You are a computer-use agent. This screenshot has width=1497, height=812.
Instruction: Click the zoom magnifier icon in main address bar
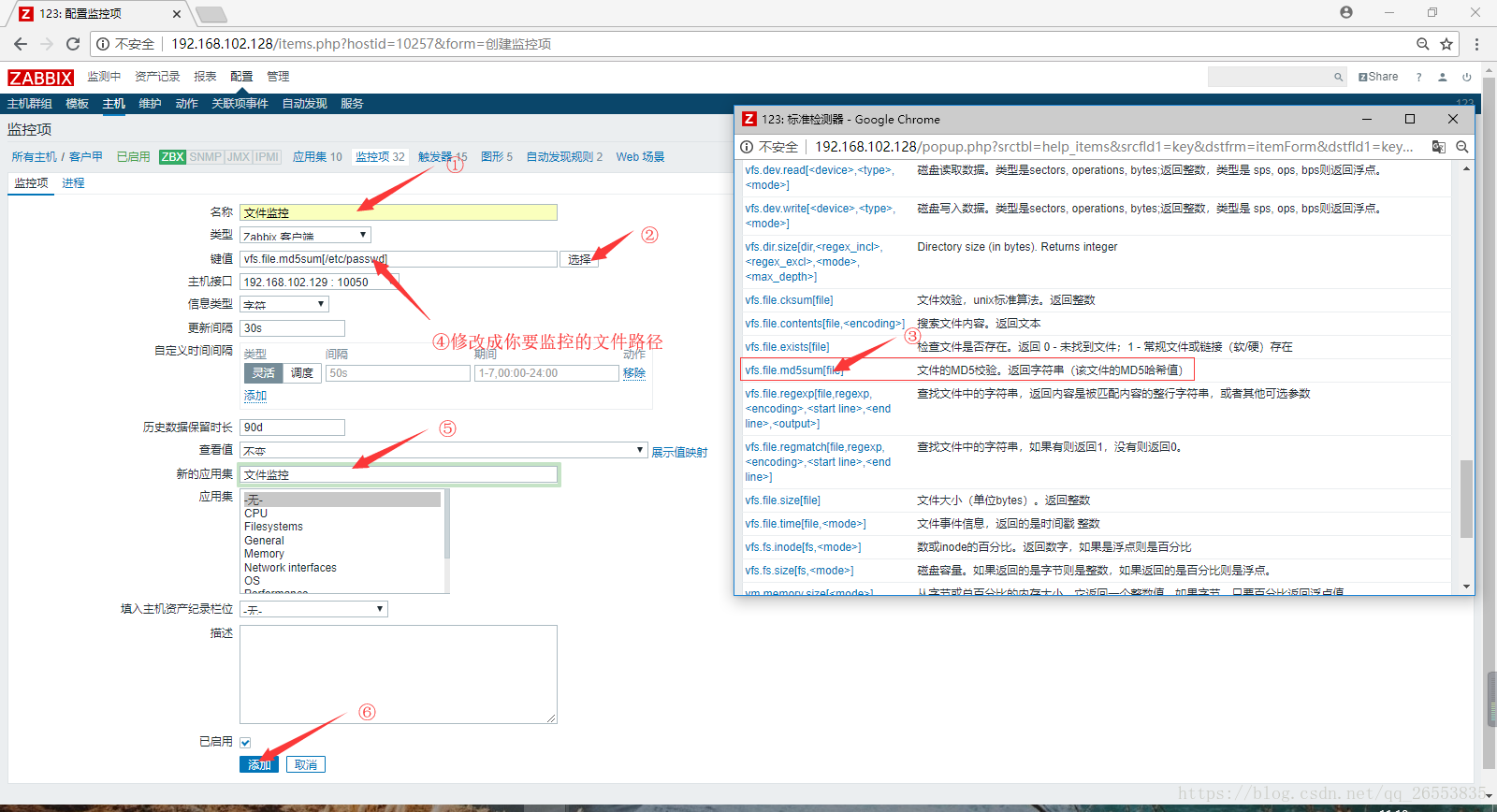tap(1422, 44)
